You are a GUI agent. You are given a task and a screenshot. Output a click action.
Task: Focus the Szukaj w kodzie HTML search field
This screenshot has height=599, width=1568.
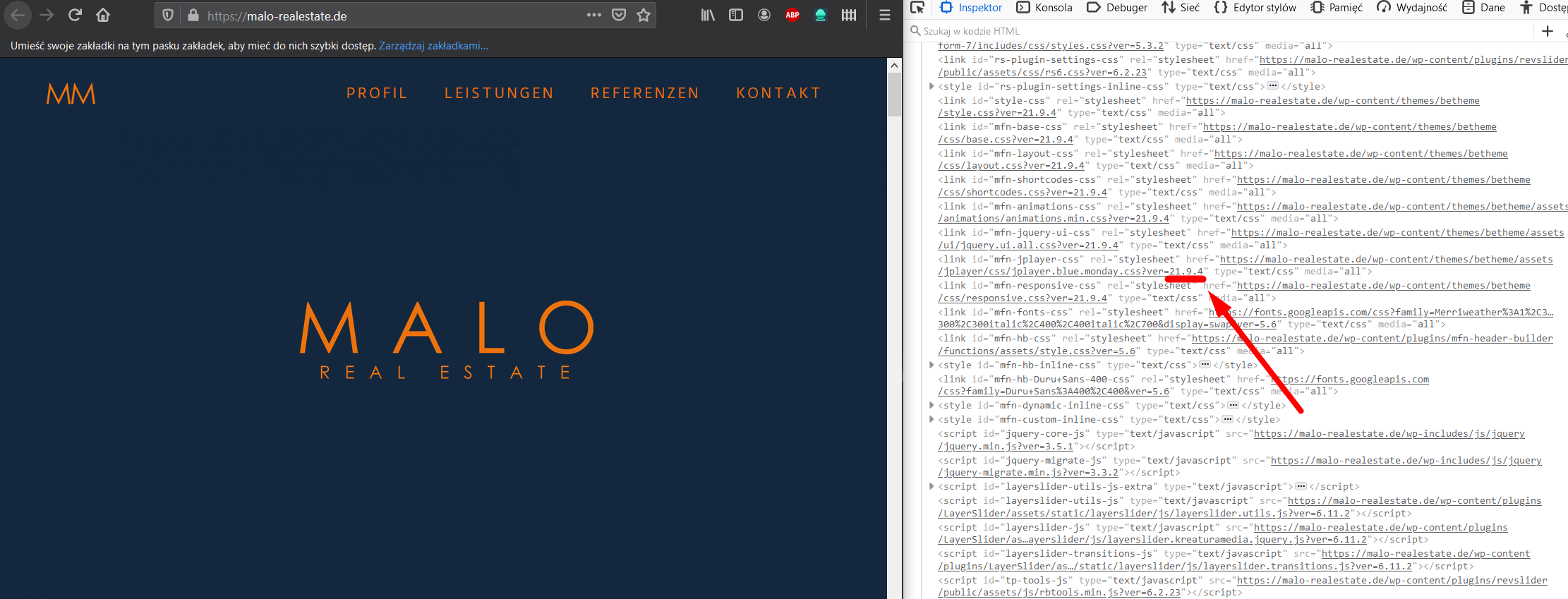tap(1221, 31)
